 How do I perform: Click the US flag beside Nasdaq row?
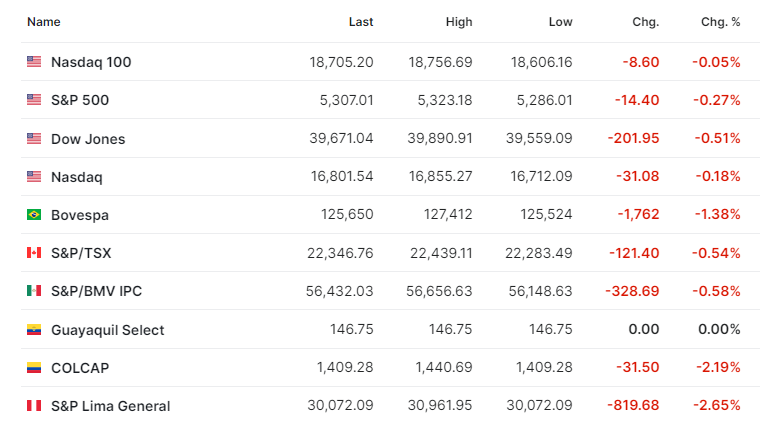point(34,176)
